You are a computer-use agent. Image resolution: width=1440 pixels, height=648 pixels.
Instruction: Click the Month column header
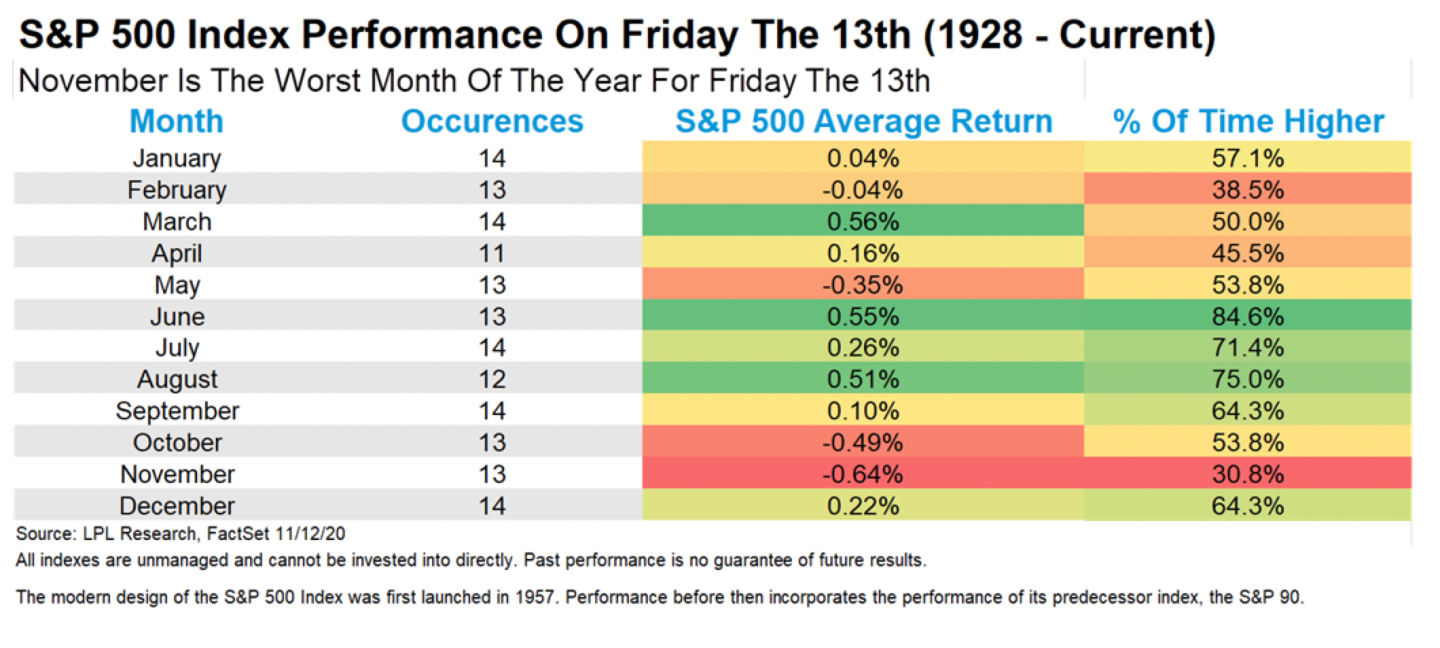(x=176, y=122)
